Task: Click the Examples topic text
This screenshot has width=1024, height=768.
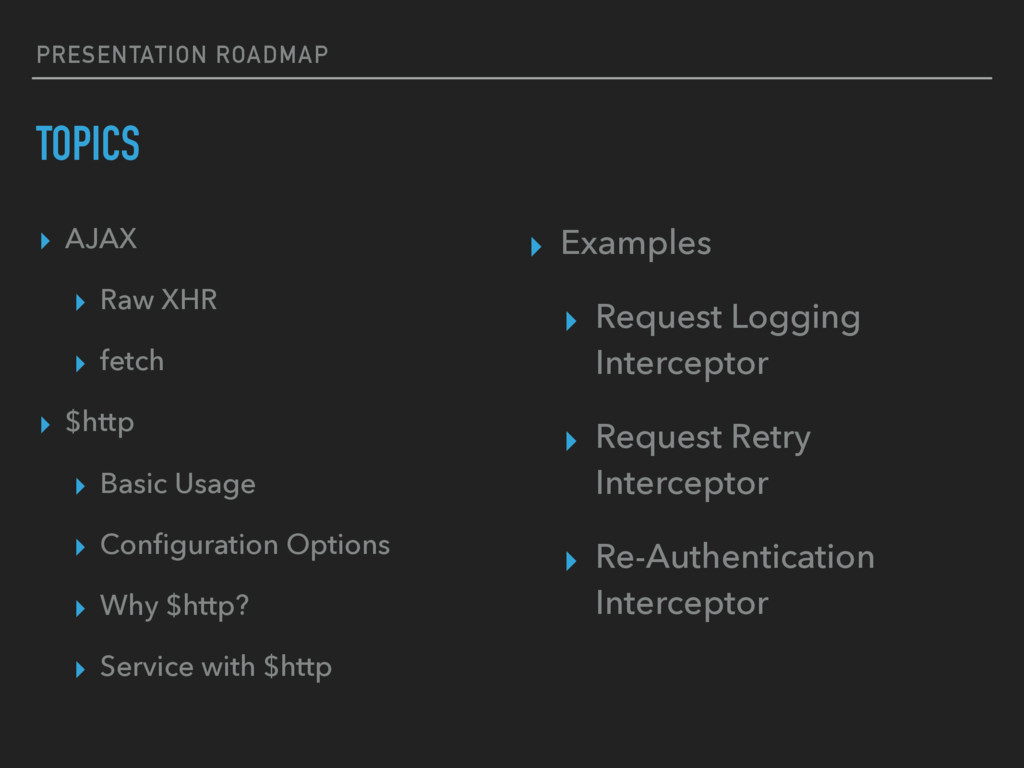Action: point(636,244)
